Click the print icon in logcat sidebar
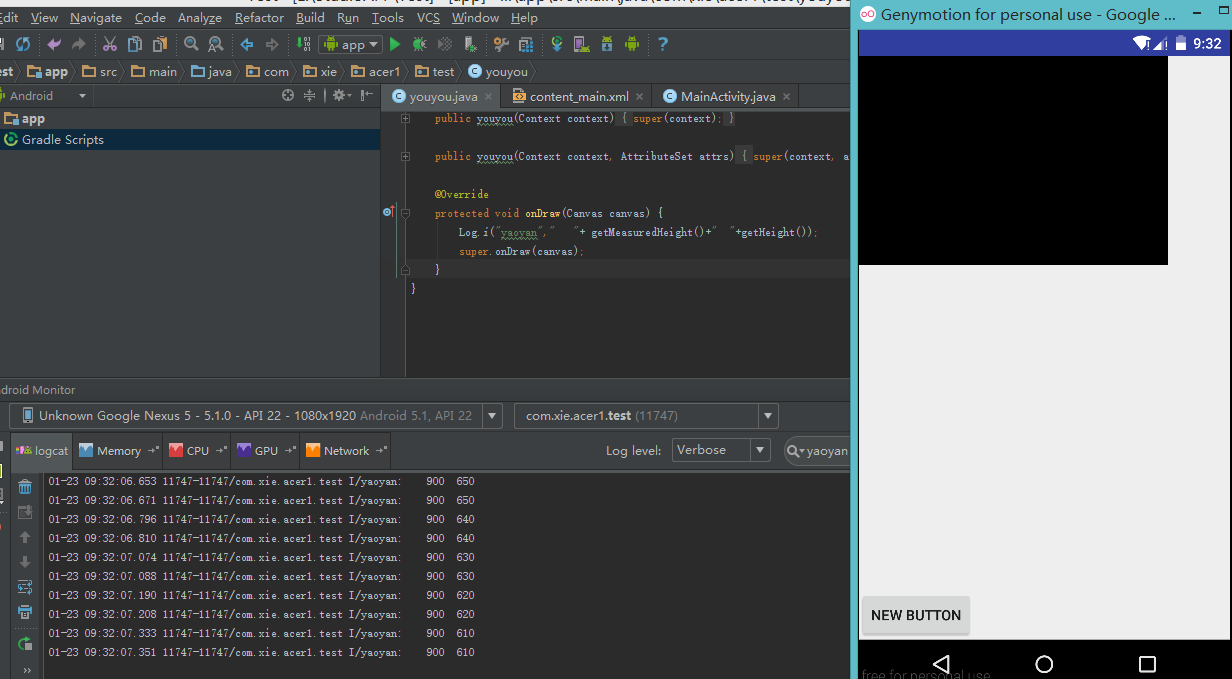 point(25,612)
